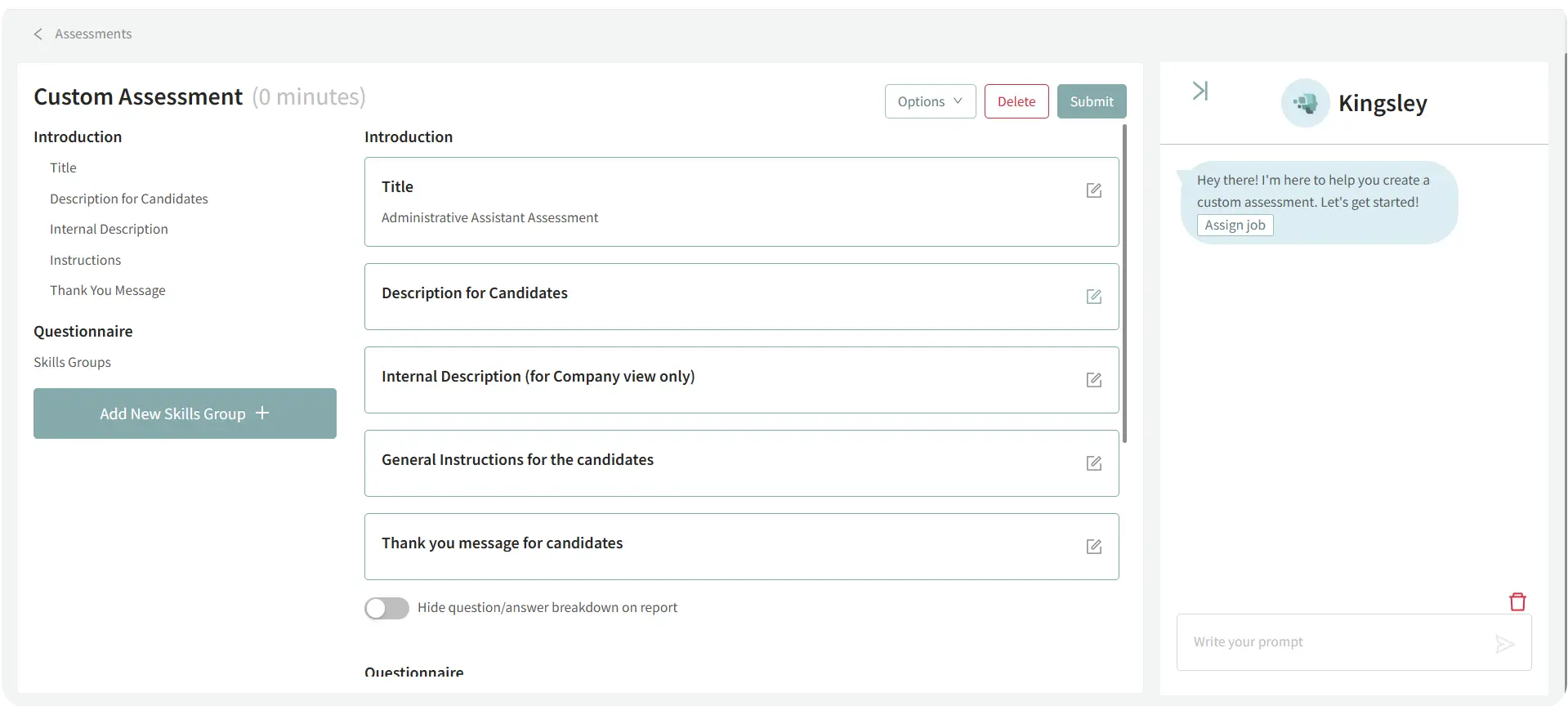The width and height of the screenshot is (1568, 706).
Task: Submit the custom assessment
Action: [x=1091, y=101]
